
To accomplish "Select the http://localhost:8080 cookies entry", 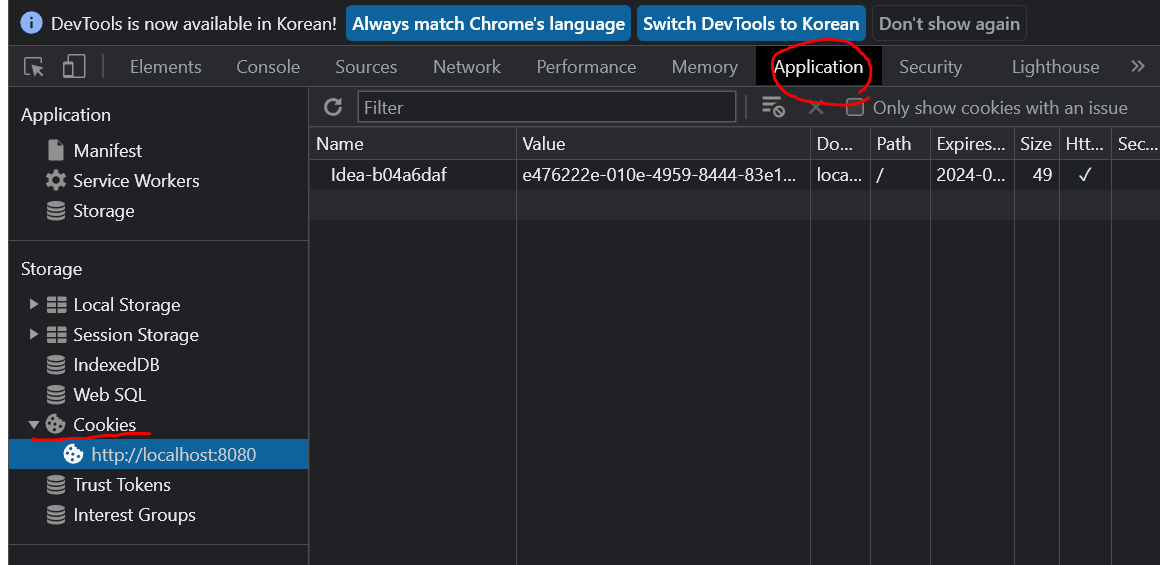I will 158,454.
